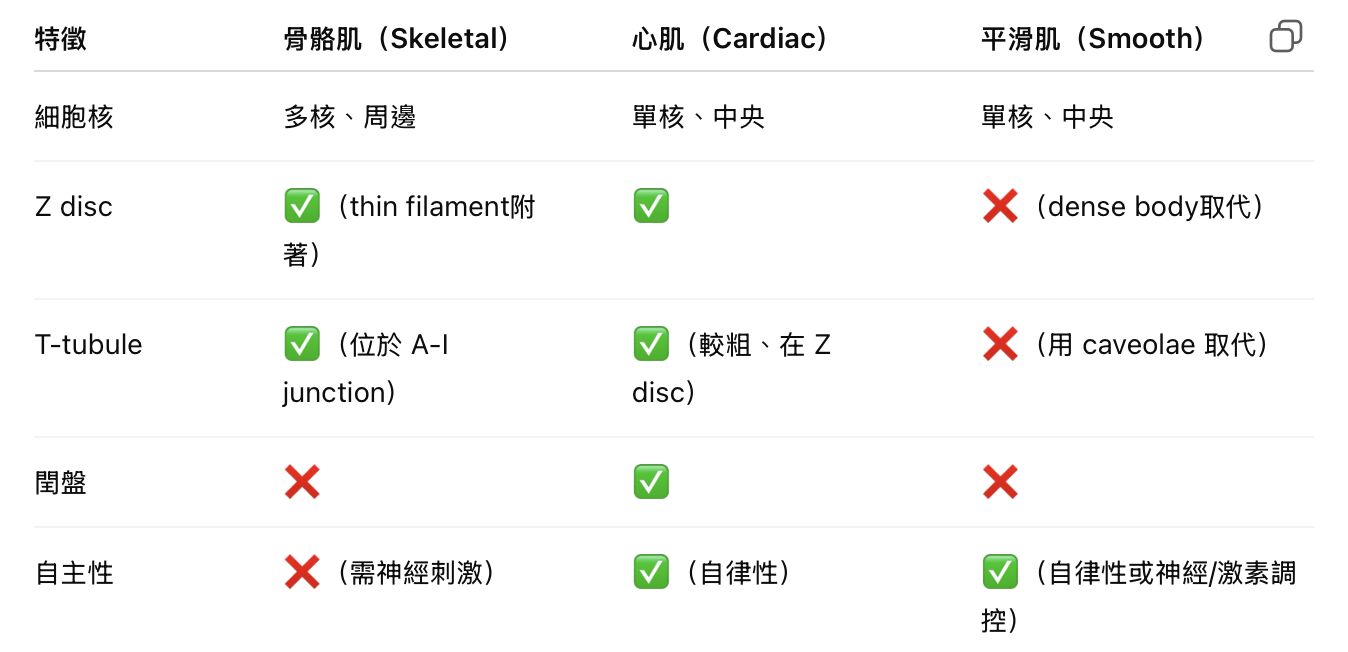This screenshot has width=1348, height=652.
Task: Click the T-tubule row label
Action: click(88, 345)
